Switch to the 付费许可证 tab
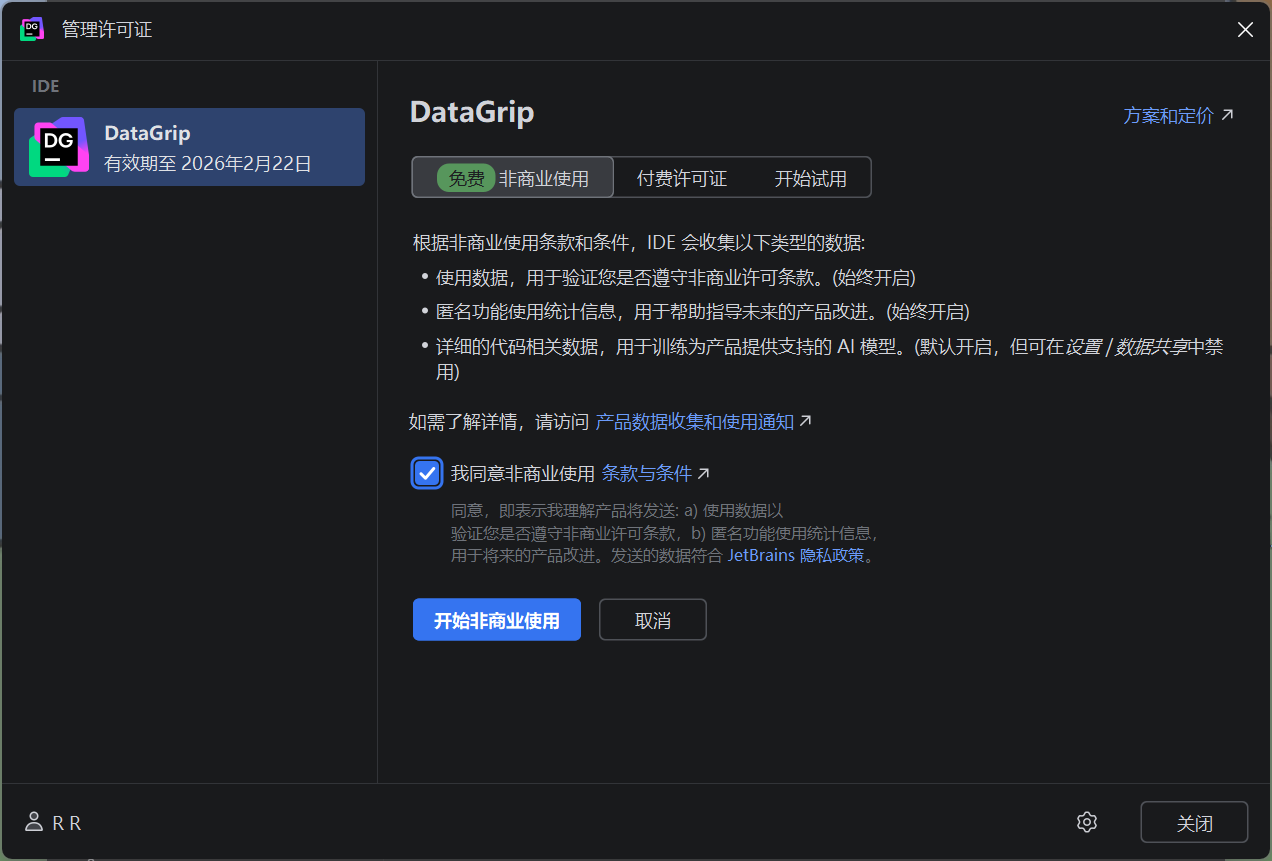The image size is (1272, 861). click(x=682, y=179)
